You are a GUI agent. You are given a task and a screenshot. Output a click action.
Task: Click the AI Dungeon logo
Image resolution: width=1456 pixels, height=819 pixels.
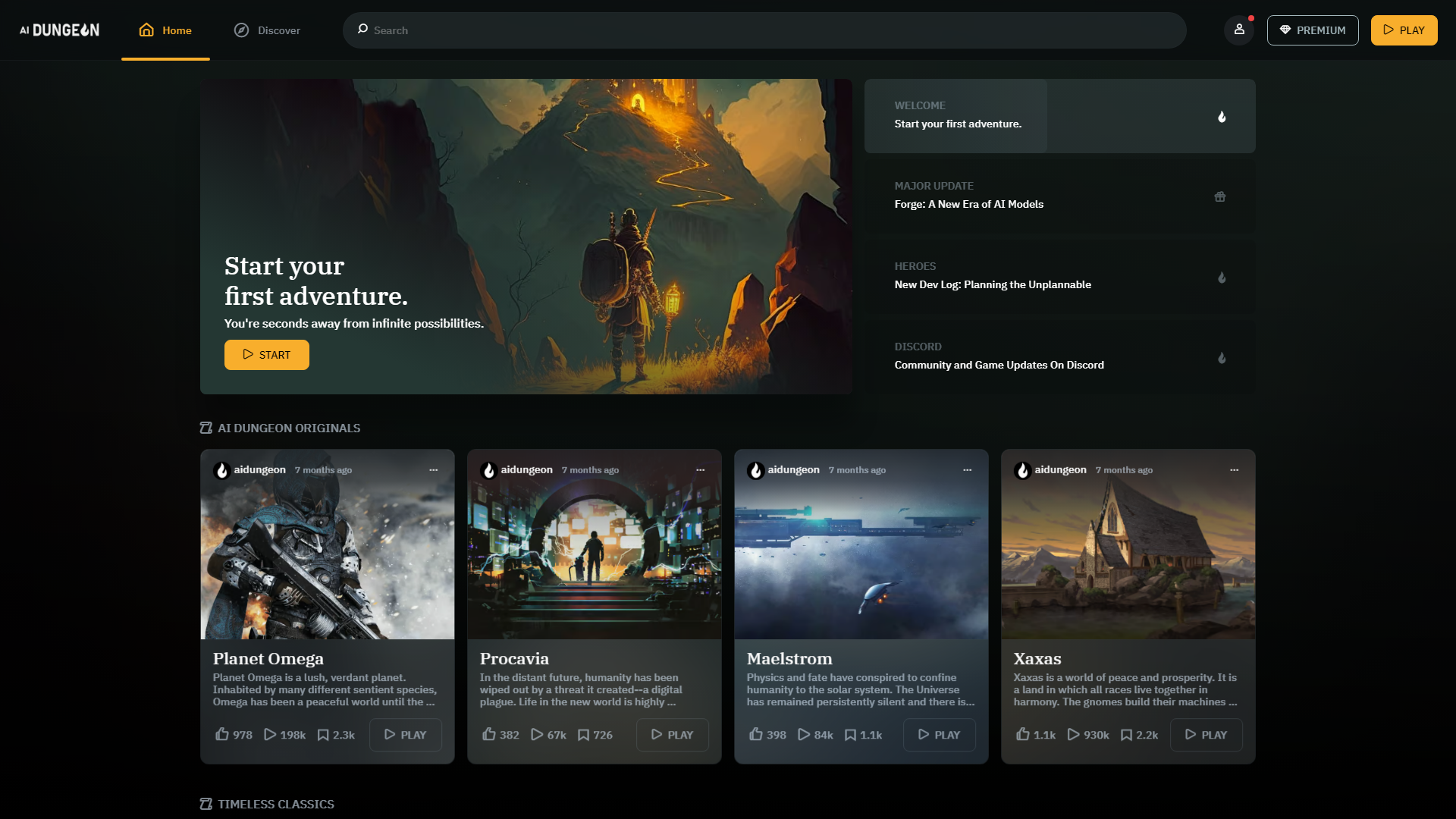[x=59, y=30]
